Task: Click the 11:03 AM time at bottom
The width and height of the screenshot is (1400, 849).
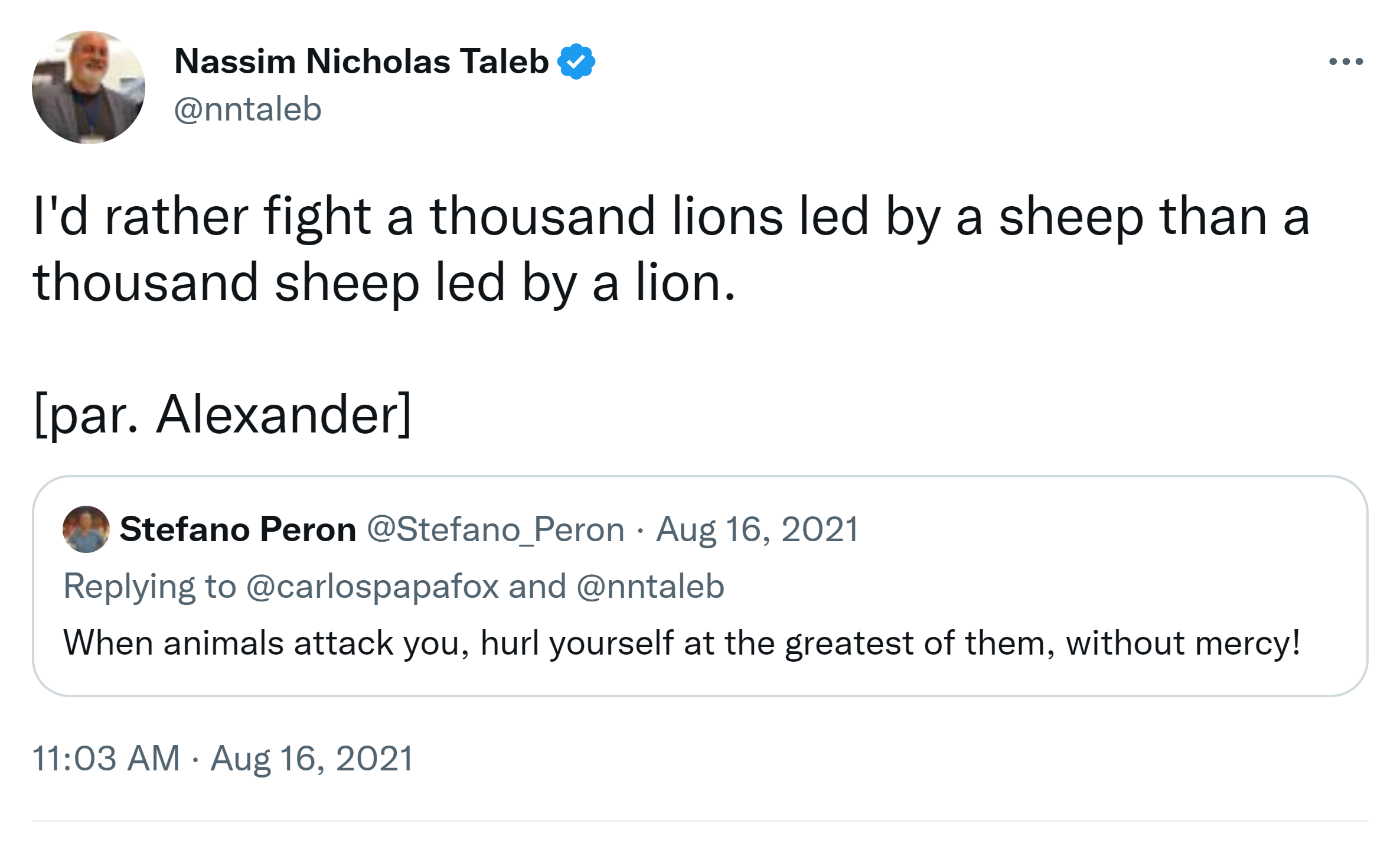Action: pyautogui.click(x=106, y=758)
